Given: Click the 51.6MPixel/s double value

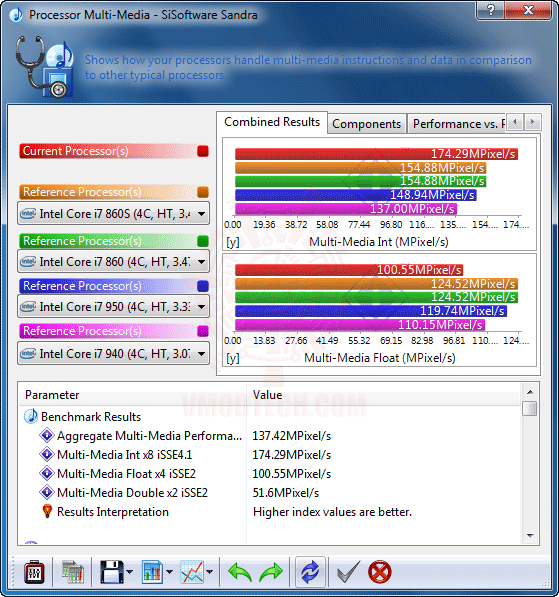Looking at the screenshot, I should (286, 493).
